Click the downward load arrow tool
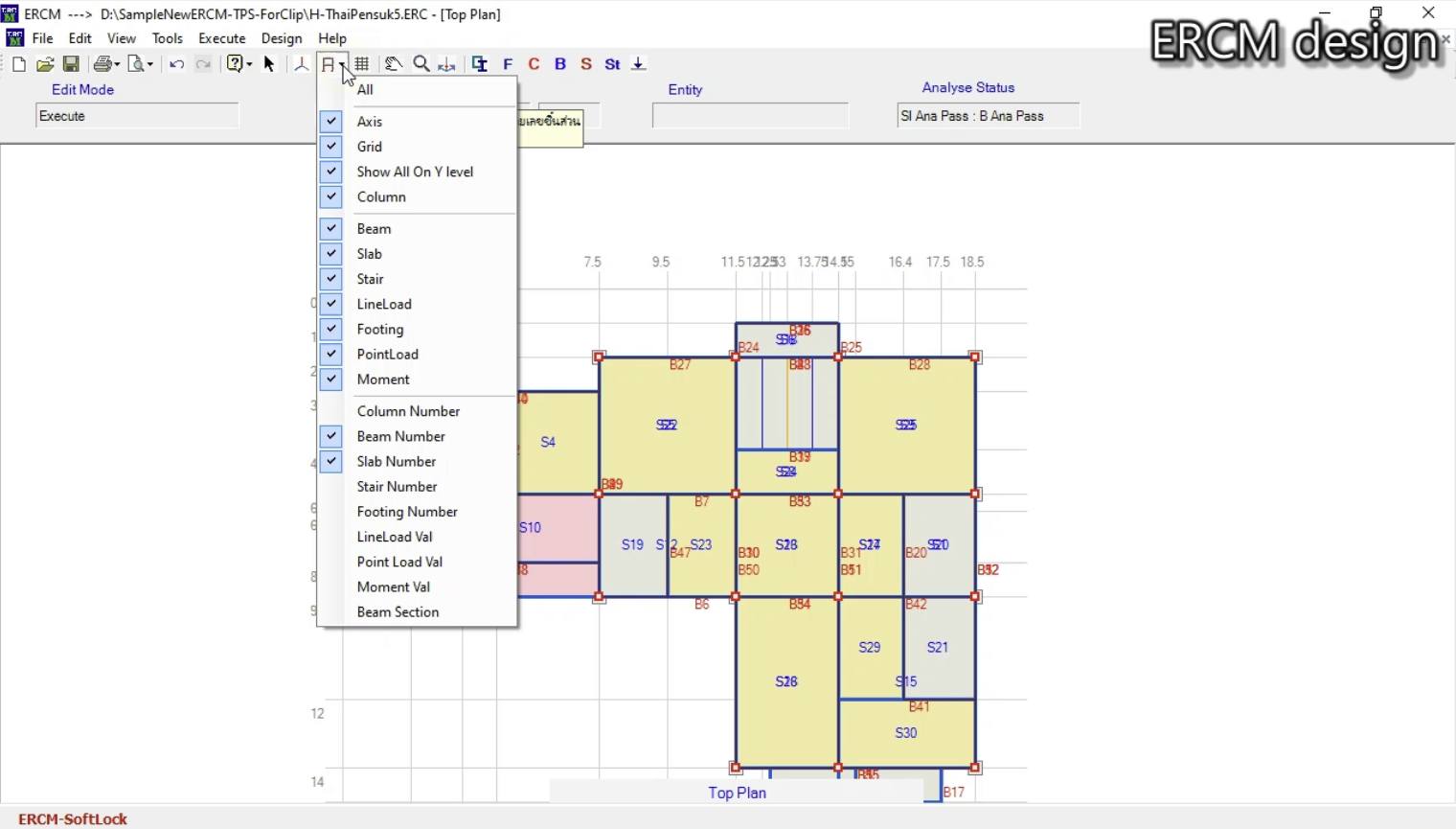 [639, 64]
